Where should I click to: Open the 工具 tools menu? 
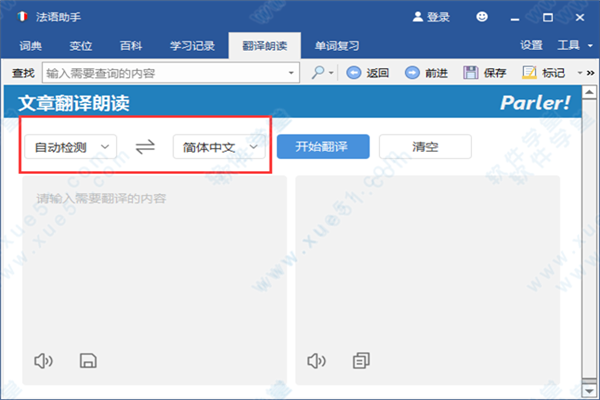point(574,46)
